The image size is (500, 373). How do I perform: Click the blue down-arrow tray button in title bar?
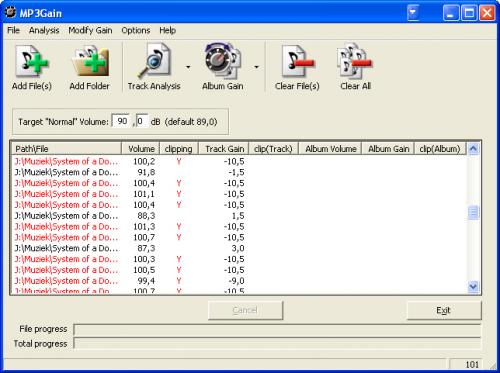pos(413,13)
